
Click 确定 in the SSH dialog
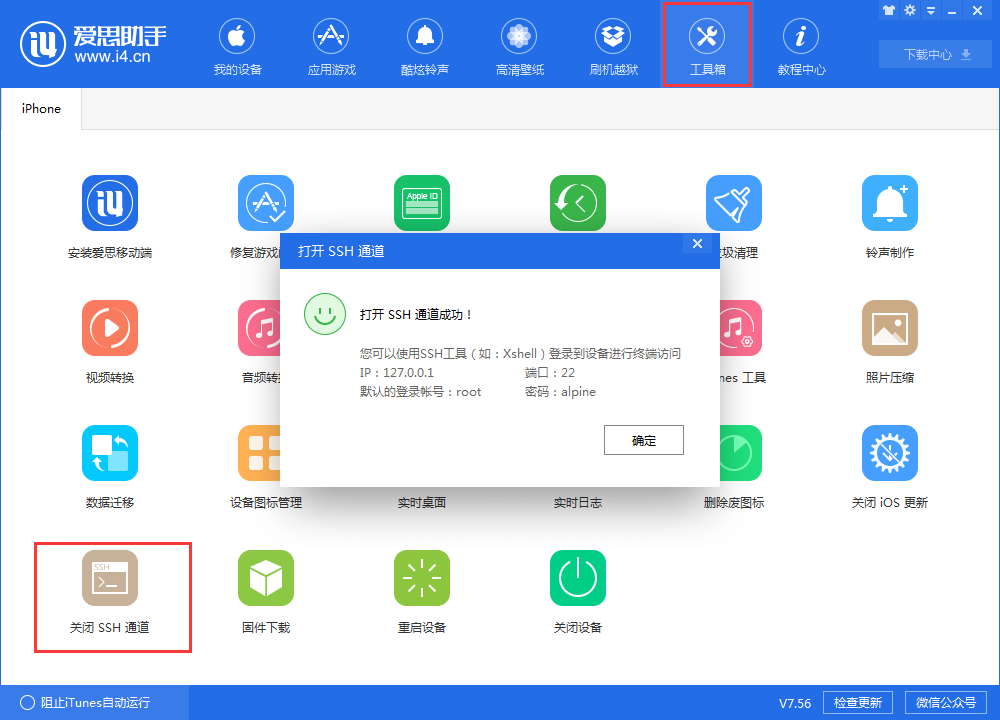[x=643, y=440]
